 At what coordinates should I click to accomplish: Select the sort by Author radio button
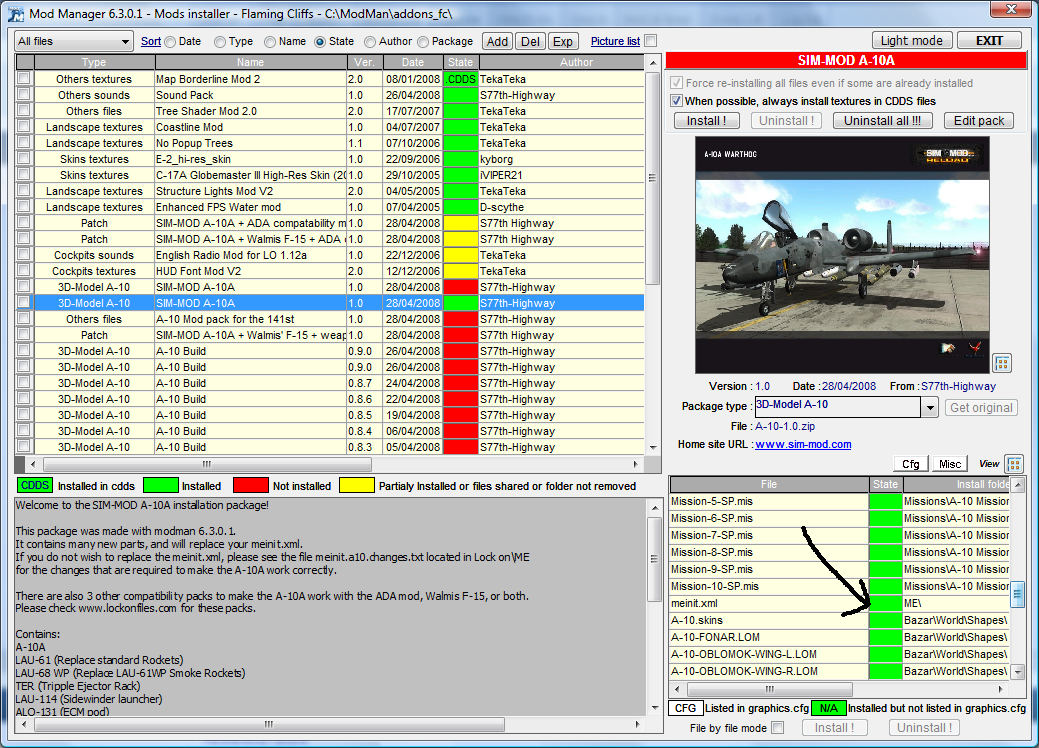[x=371, y=42]
